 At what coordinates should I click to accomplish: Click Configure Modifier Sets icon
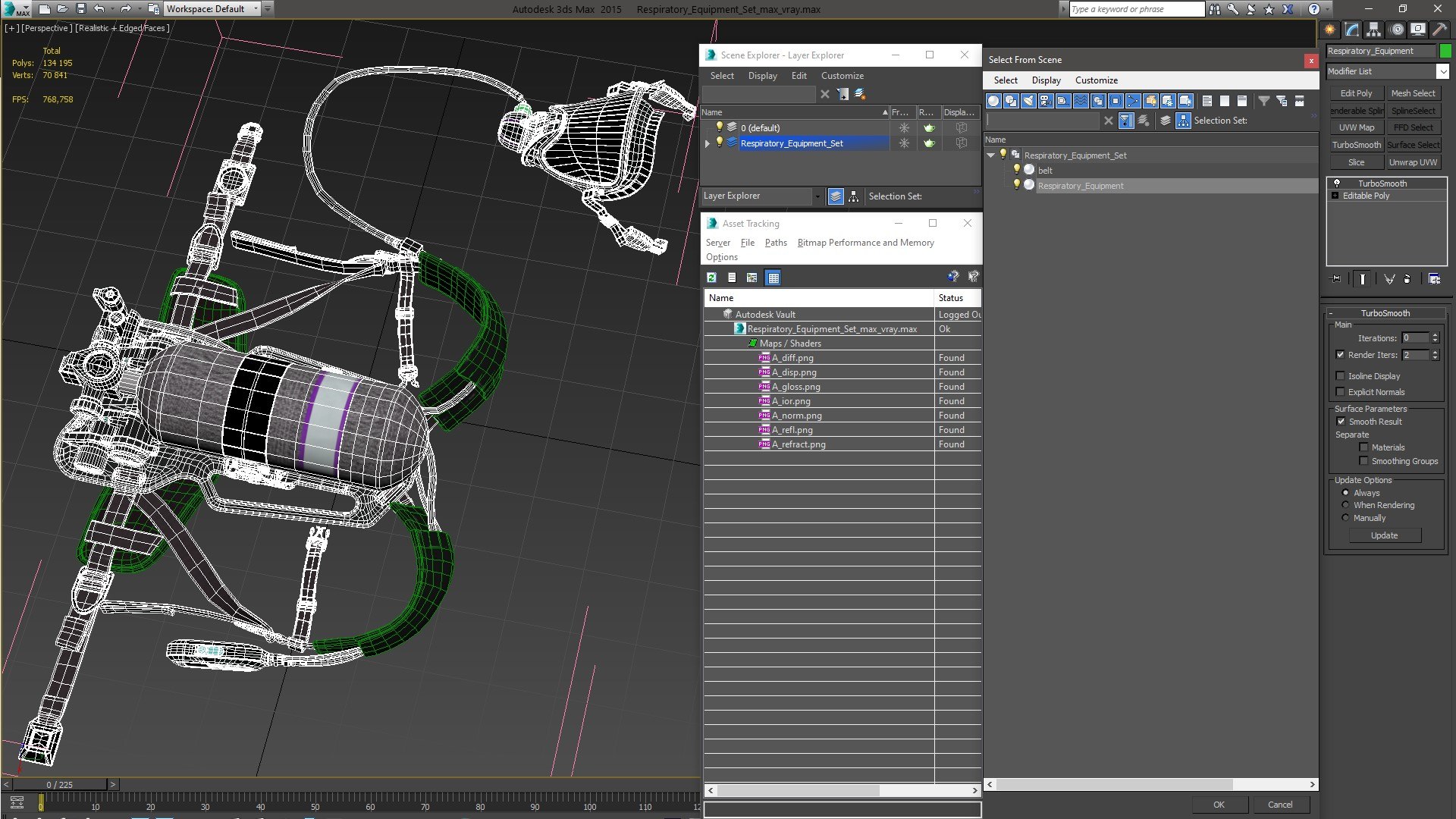point(1434,279)
